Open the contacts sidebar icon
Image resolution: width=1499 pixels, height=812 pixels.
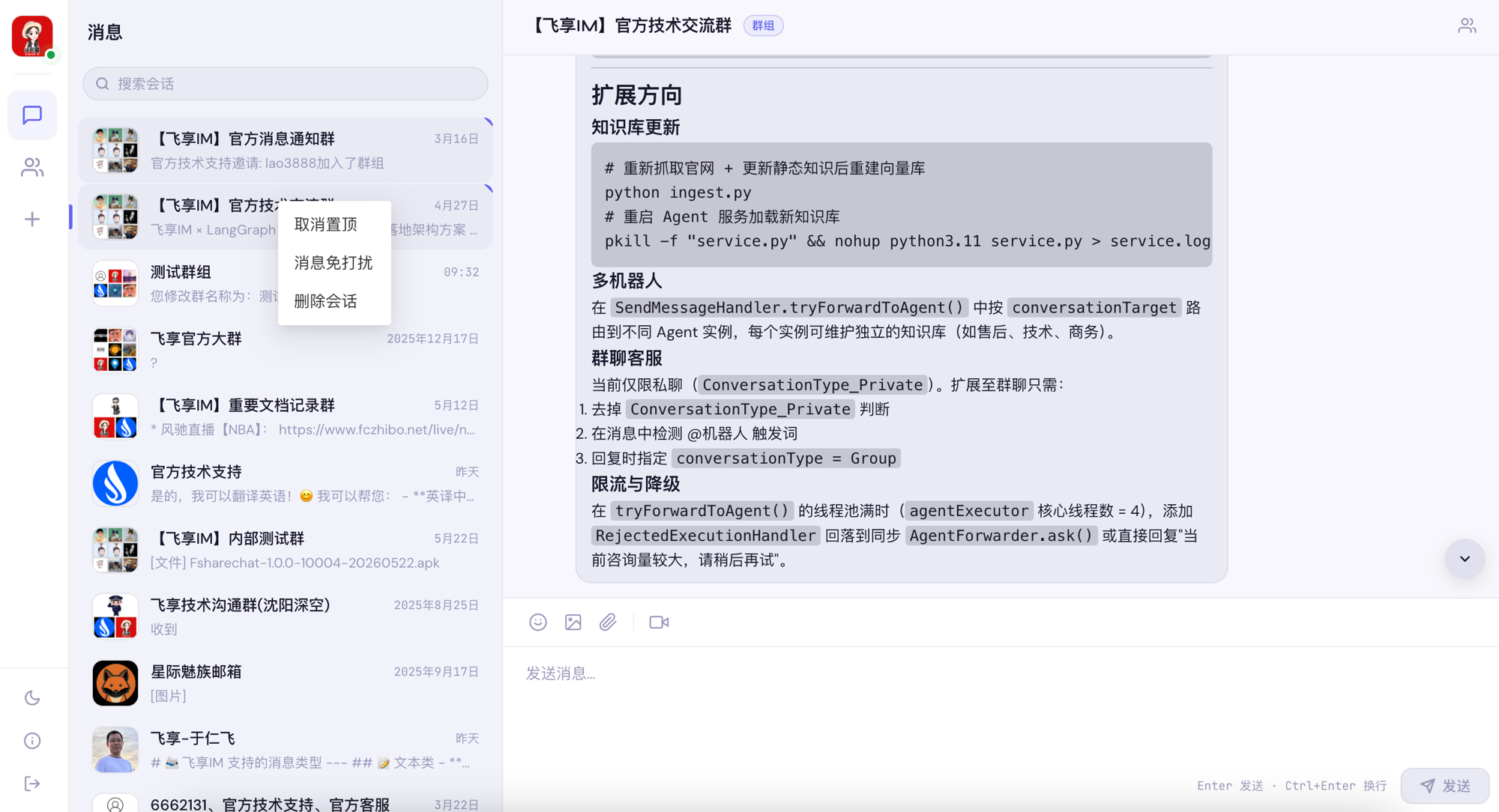click(32, 167)
